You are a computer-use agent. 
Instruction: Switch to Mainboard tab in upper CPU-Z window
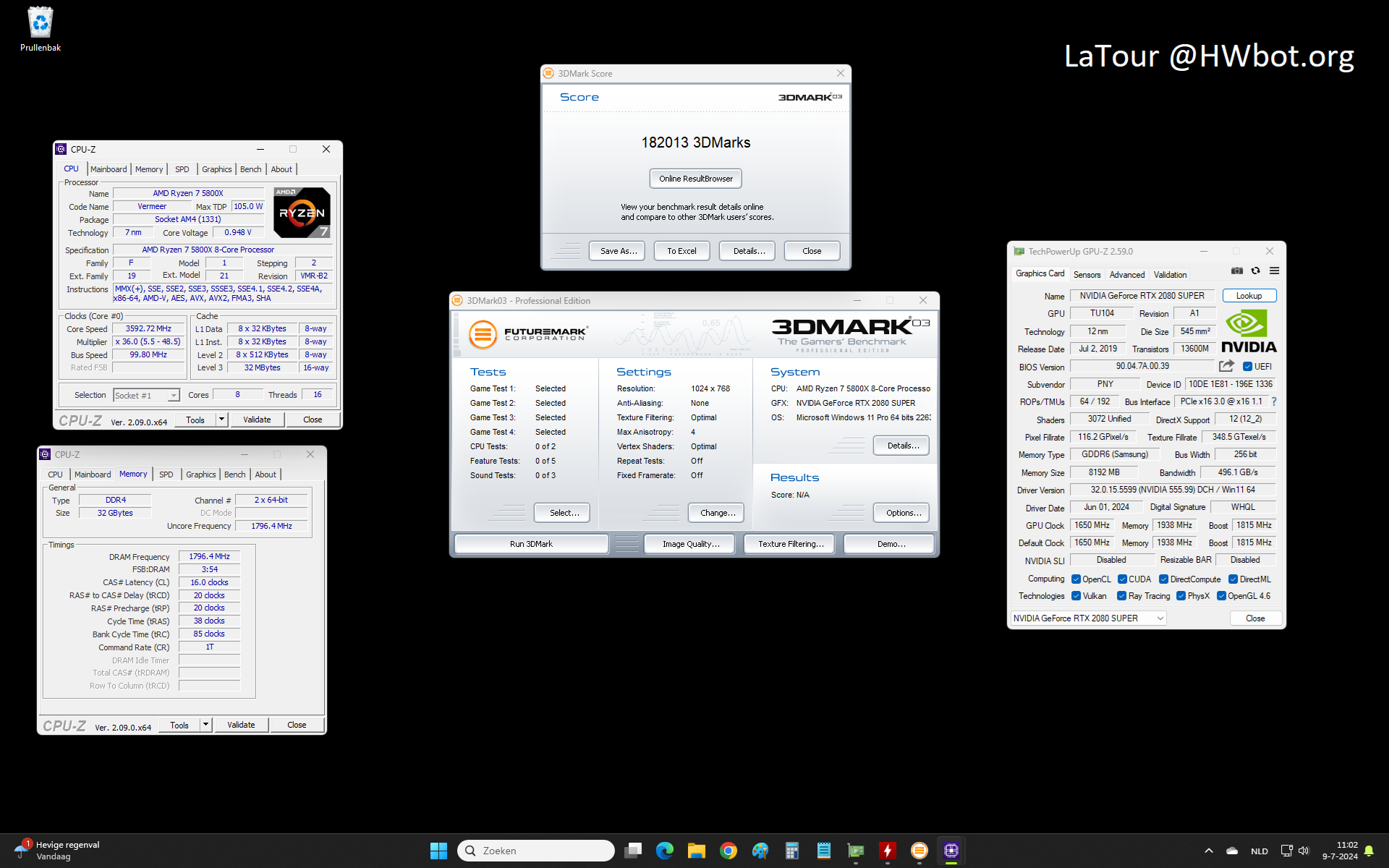coord(109,169)
